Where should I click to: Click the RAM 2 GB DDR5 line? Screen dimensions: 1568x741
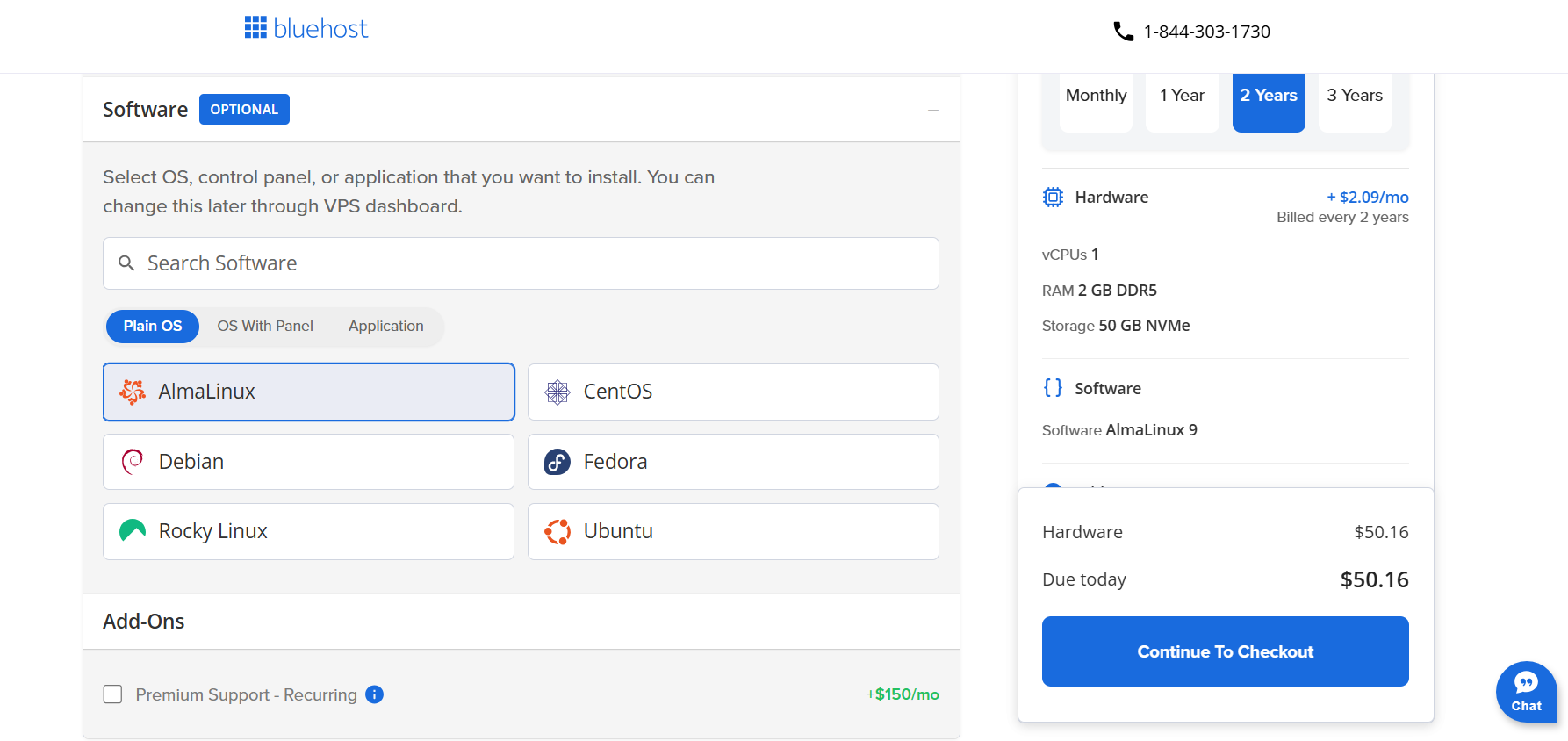[x=1099, y=291]
